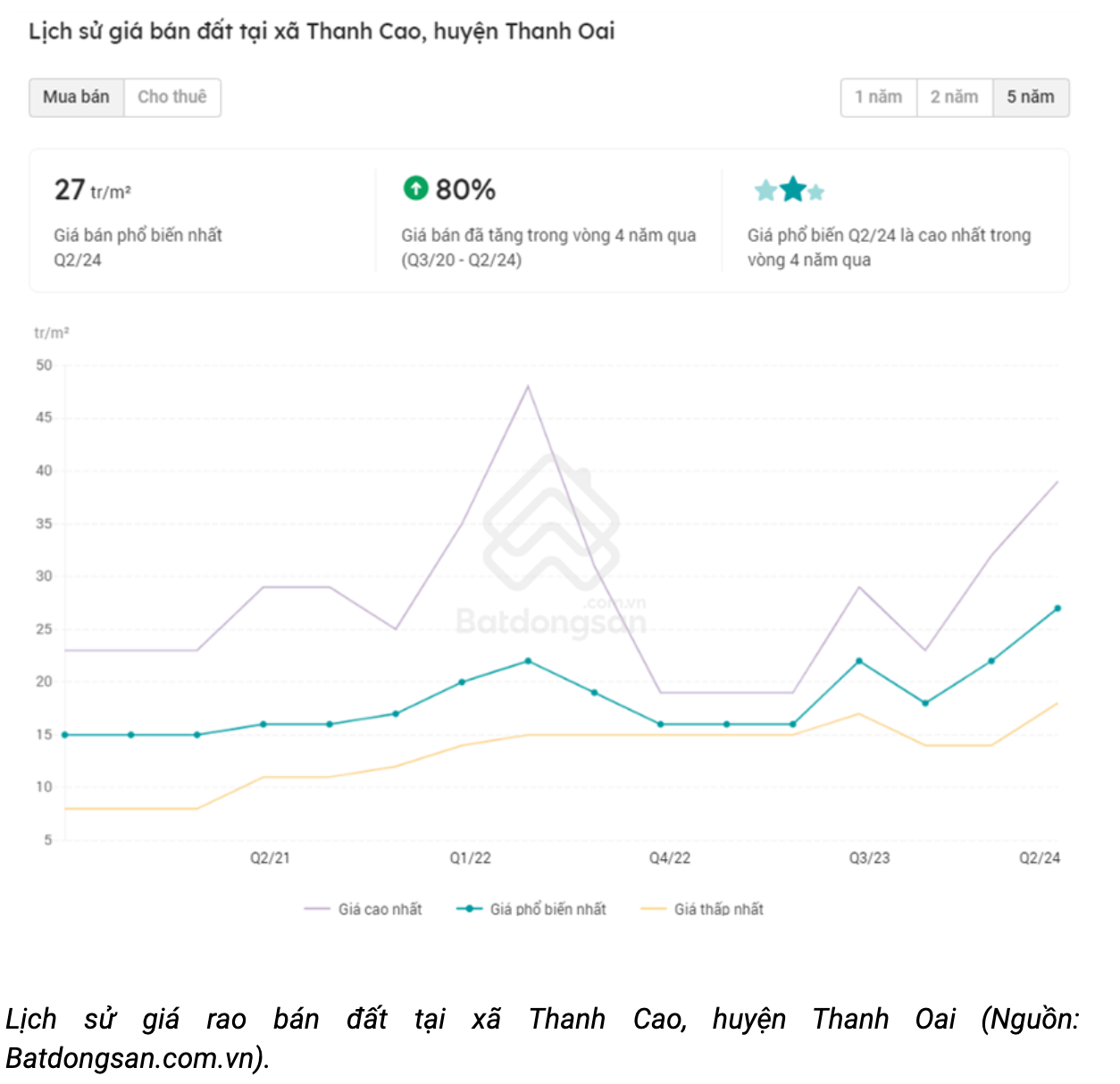Click the teal line's first peak data point at 22

(x=528, y=661)
